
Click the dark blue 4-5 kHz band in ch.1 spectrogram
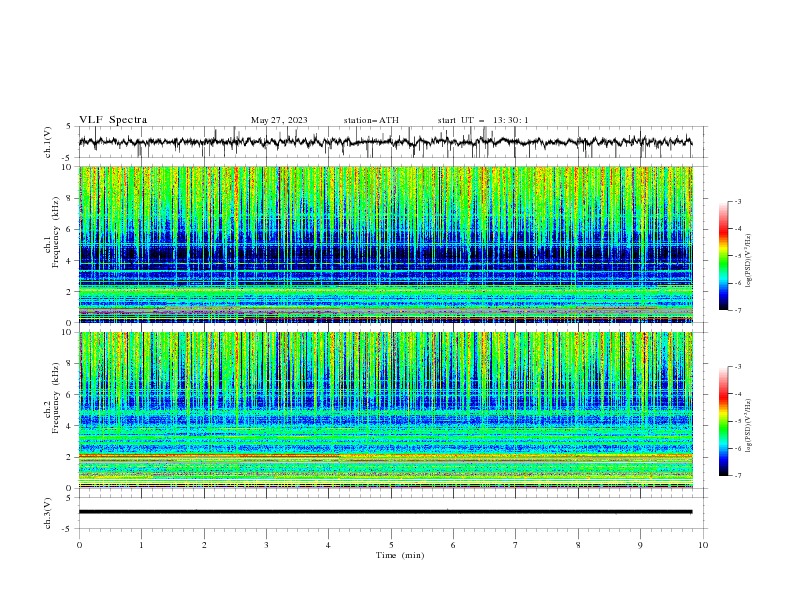[386, 252]
